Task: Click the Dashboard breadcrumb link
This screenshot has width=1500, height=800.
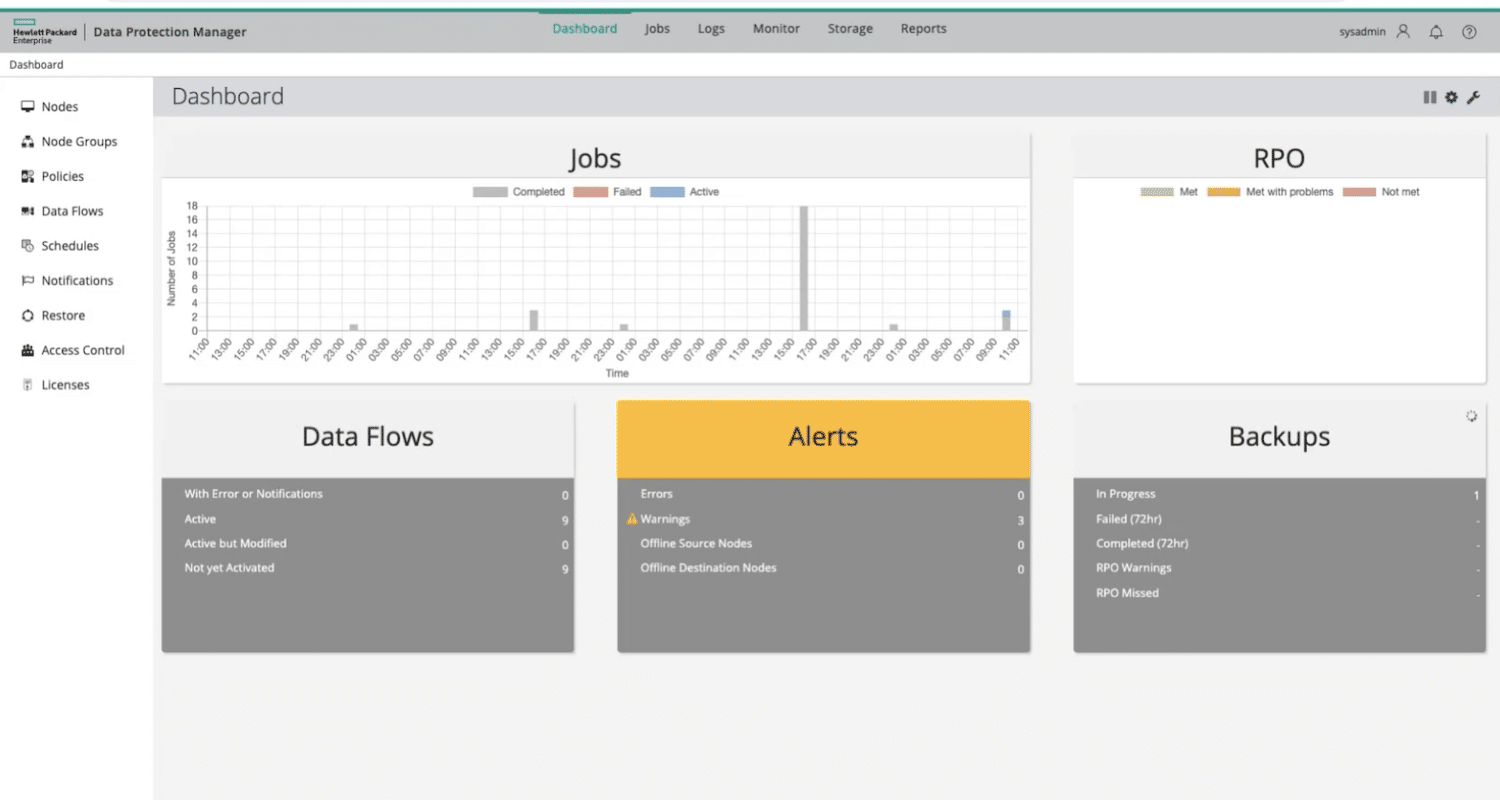Action: click(36, 65)
